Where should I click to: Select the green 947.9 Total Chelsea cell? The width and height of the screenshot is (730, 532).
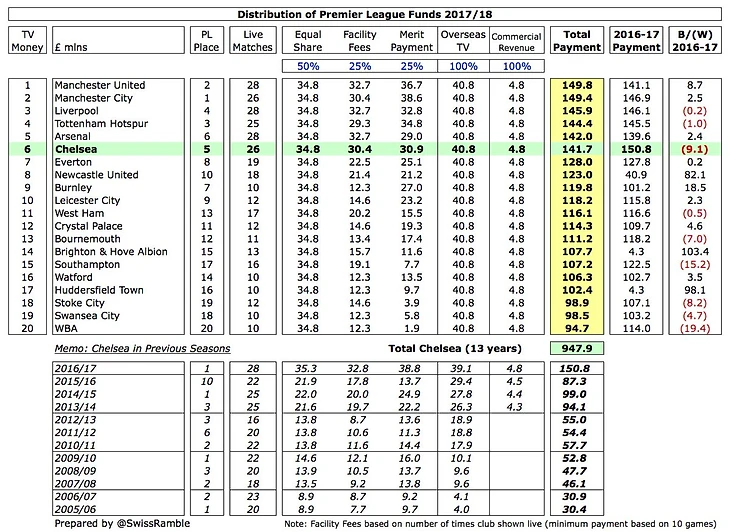576,348
